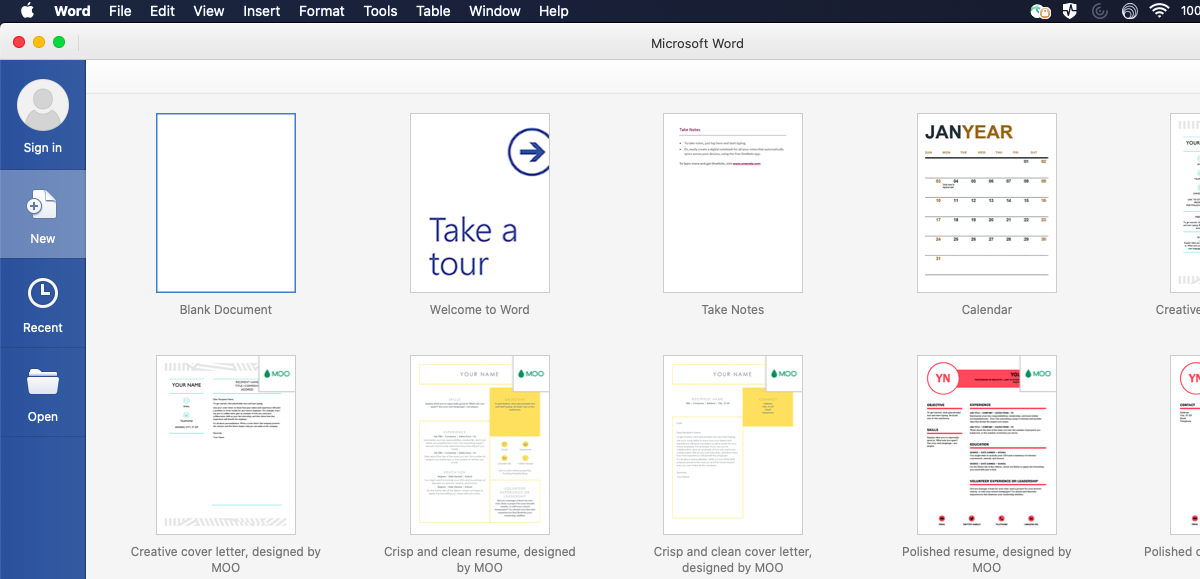Select Creative cover letter by MOO thumbnail

coord(226,445)
